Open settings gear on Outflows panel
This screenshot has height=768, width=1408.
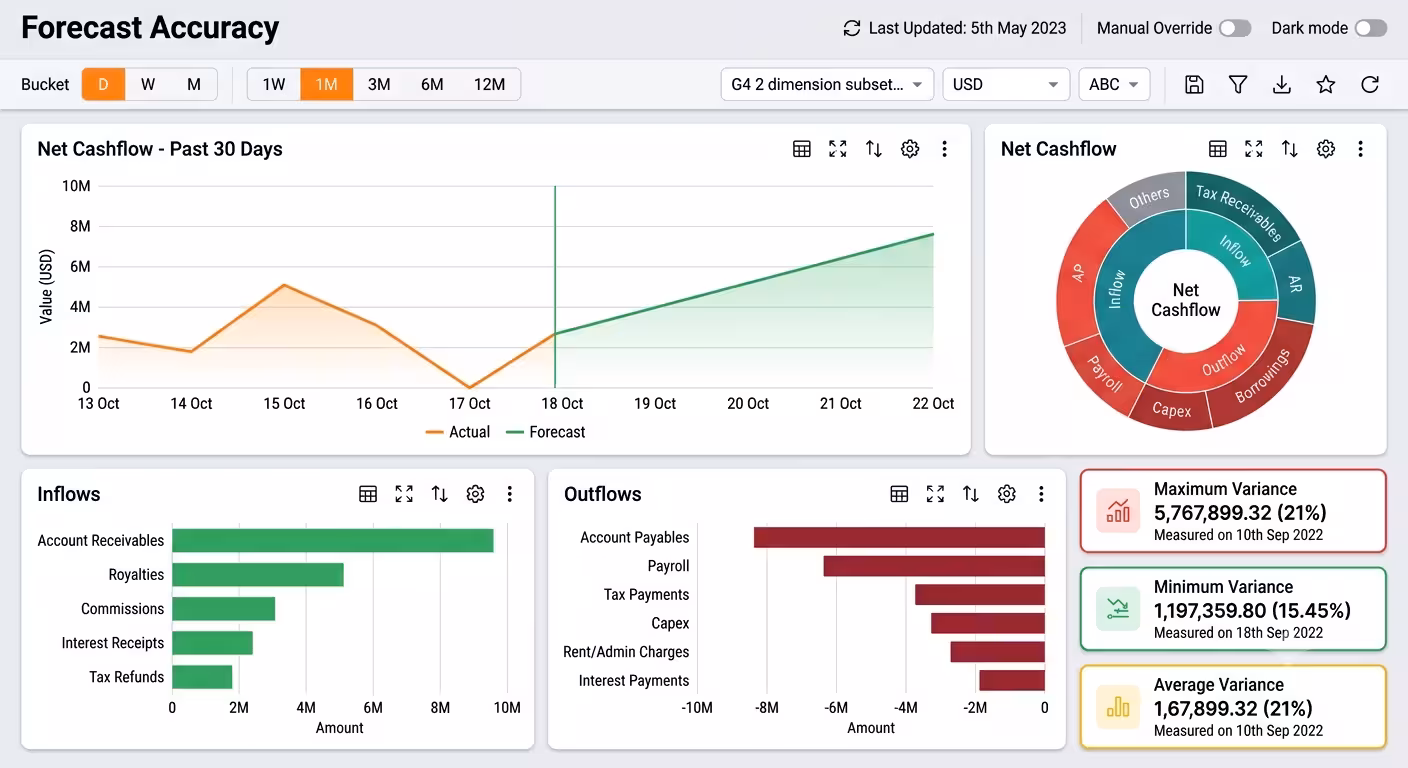point(1007,494)
